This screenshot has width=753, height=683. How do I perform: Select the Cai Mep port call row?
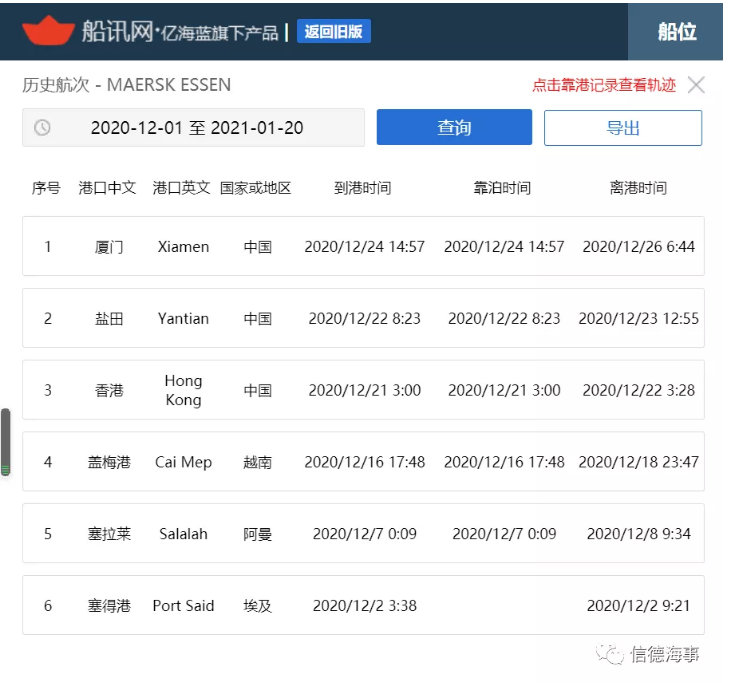pos(363,462)
